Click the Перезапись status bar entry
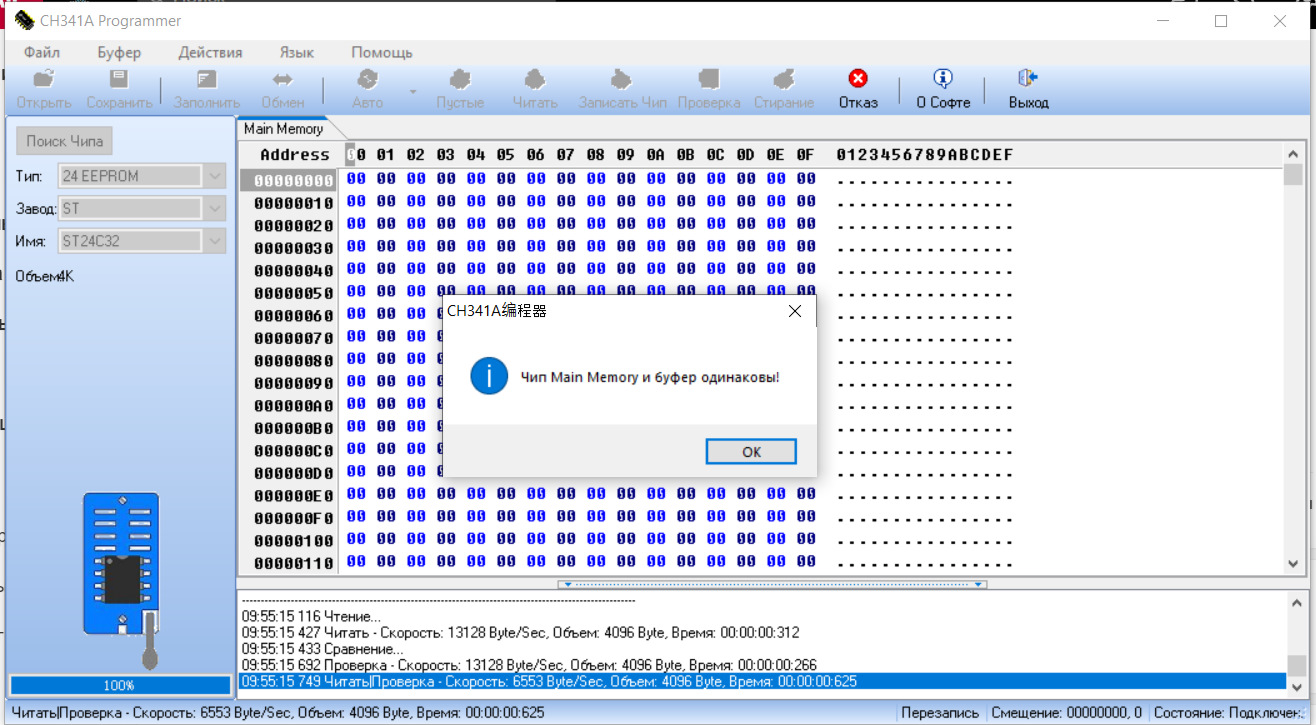The height and width of the screenshot is (725, 1316). coord(940,713)
